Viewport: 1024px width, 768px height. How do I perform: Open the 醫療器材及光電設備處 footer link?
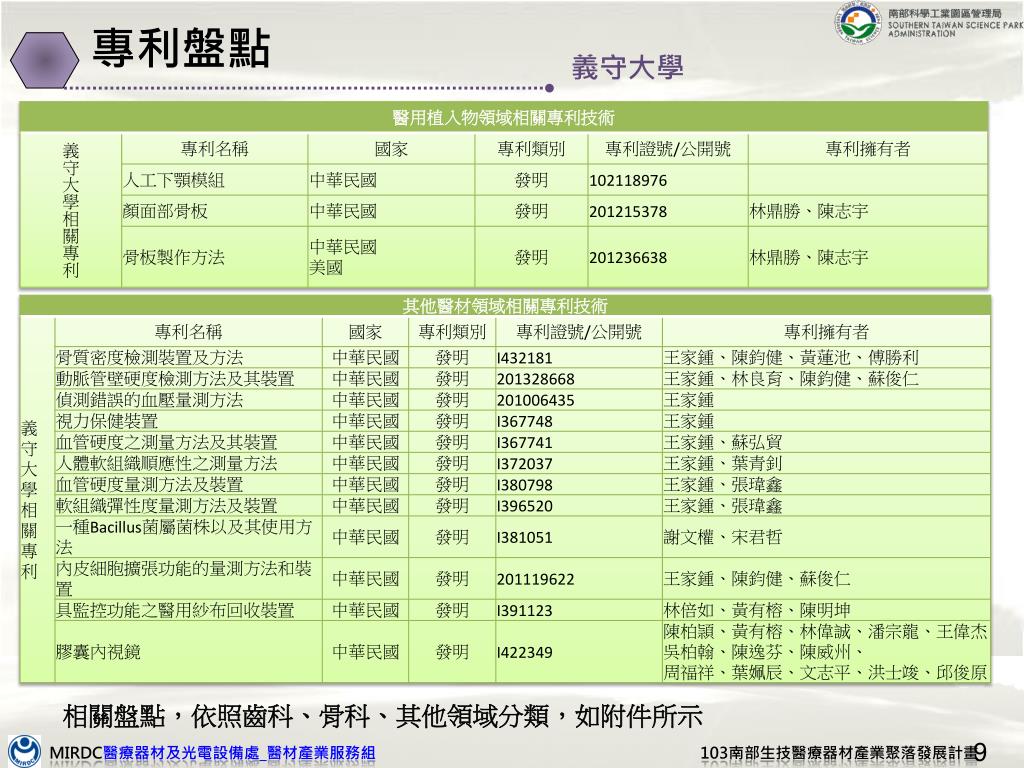click(x=181, y=753)
